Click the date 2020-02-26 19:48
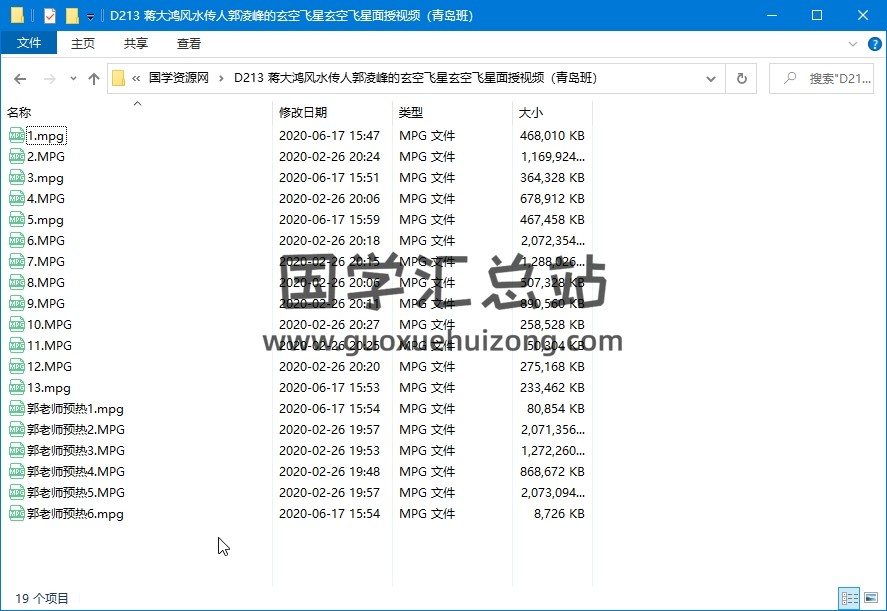This screenshot has width=887, height=611. pyautogui.click(x=329, y=471)
